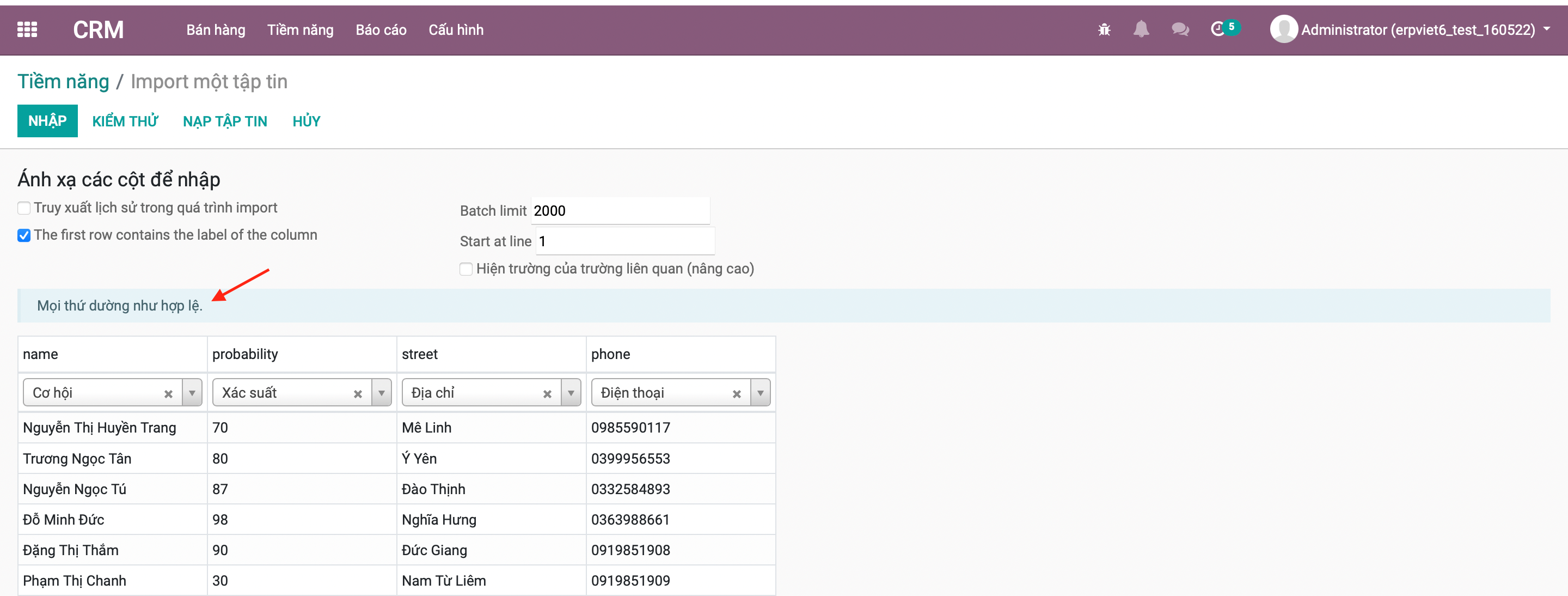The height and width of the screenshot is (596, 1568).
Task: Open the Cấu hình menu
Action: tap(456, 30)
